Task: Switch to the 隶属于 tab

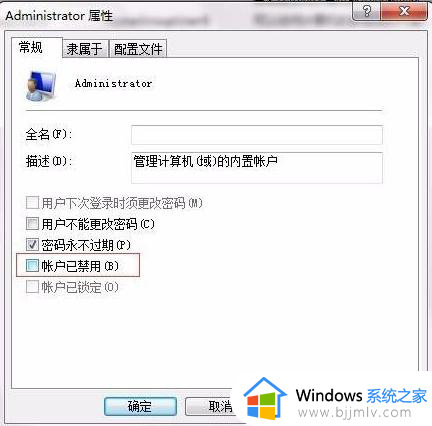Action: pos(85,49)
